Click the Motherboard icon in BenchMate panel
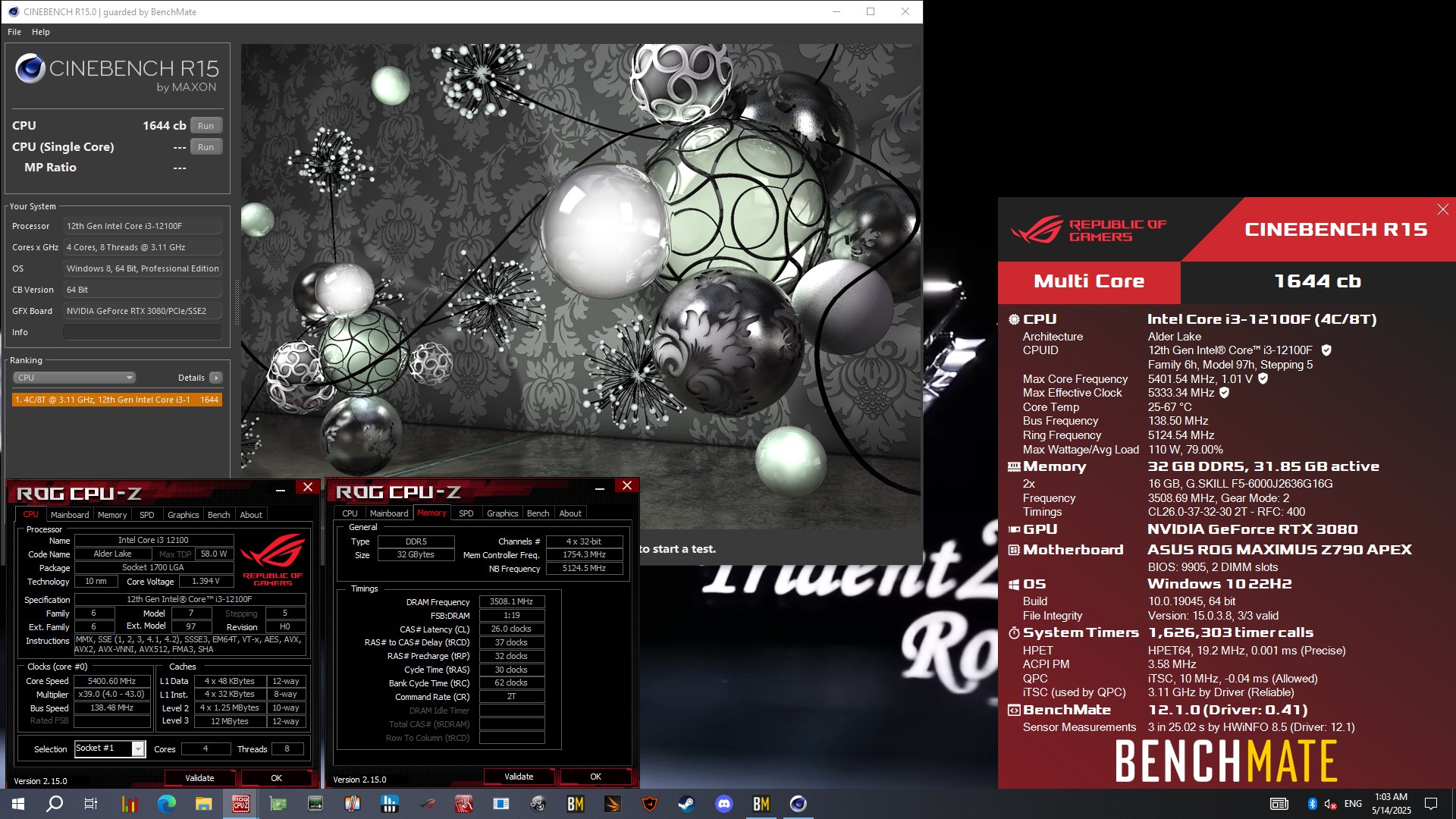This screenshot has width=1456, height=819. (x=1014, y=550)
